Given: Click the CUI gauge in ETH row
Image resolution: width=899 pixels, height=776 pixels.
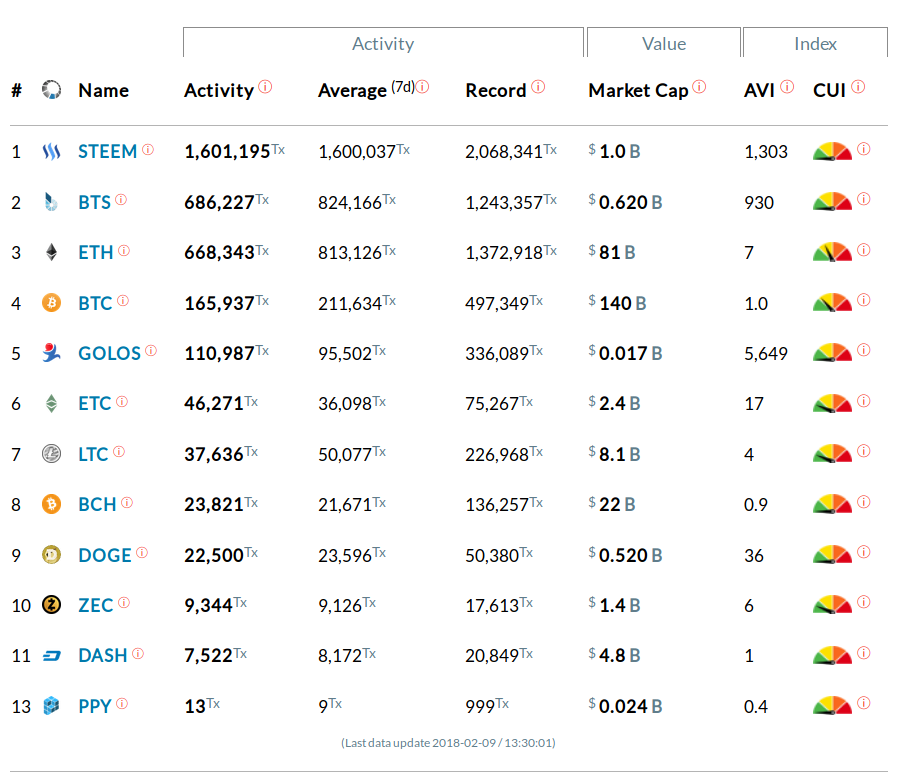Looking at the screenshot, I should pos(832,252).
